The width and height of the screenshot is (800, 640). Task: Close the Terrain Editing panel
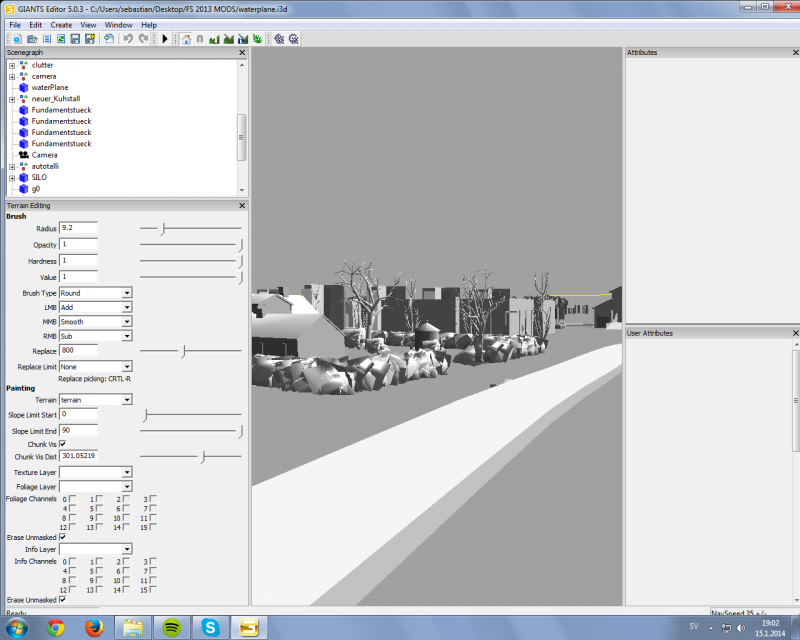pyautogui.click(x=242, y=206)
